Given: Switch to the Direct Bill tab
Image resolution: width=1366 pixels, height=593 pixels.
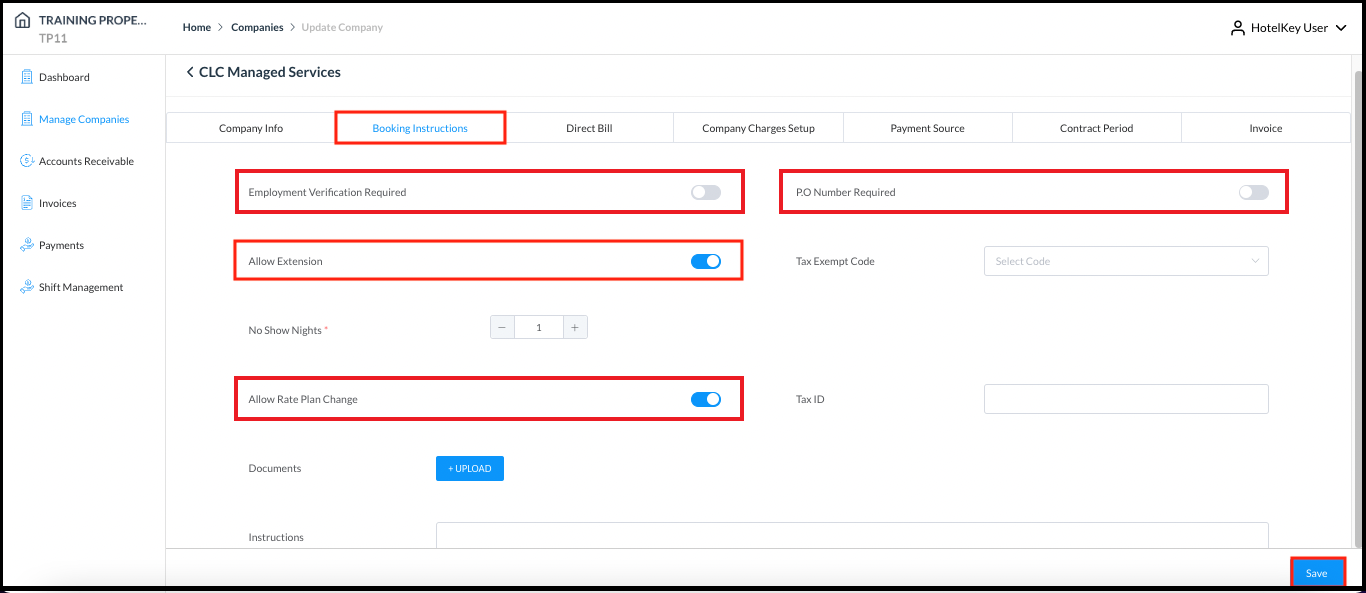Looking at the screenshot, I should 589,128.
